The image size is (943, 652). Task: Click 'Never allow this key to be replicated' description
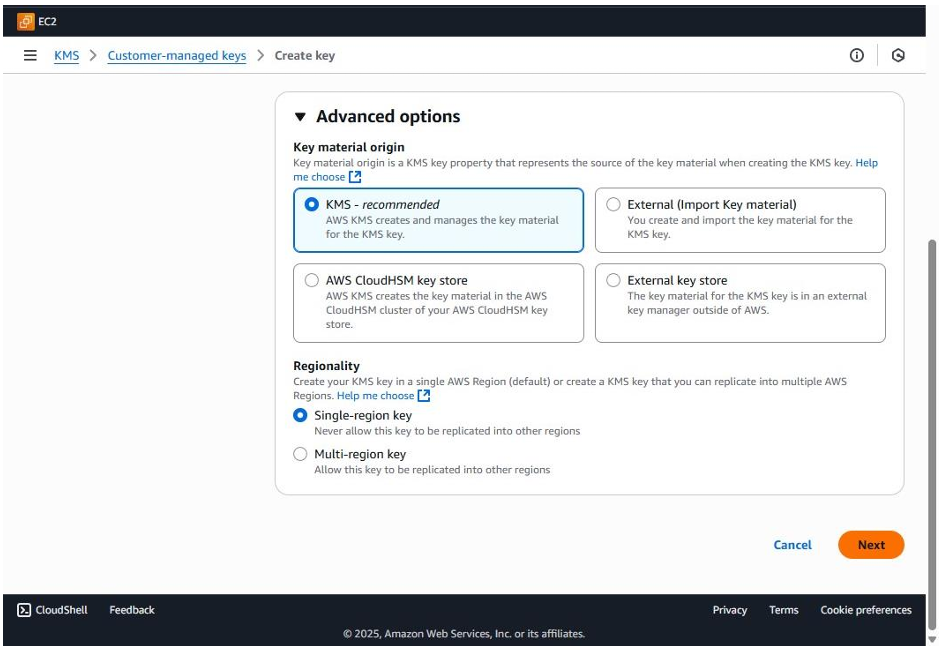[447, 431]
